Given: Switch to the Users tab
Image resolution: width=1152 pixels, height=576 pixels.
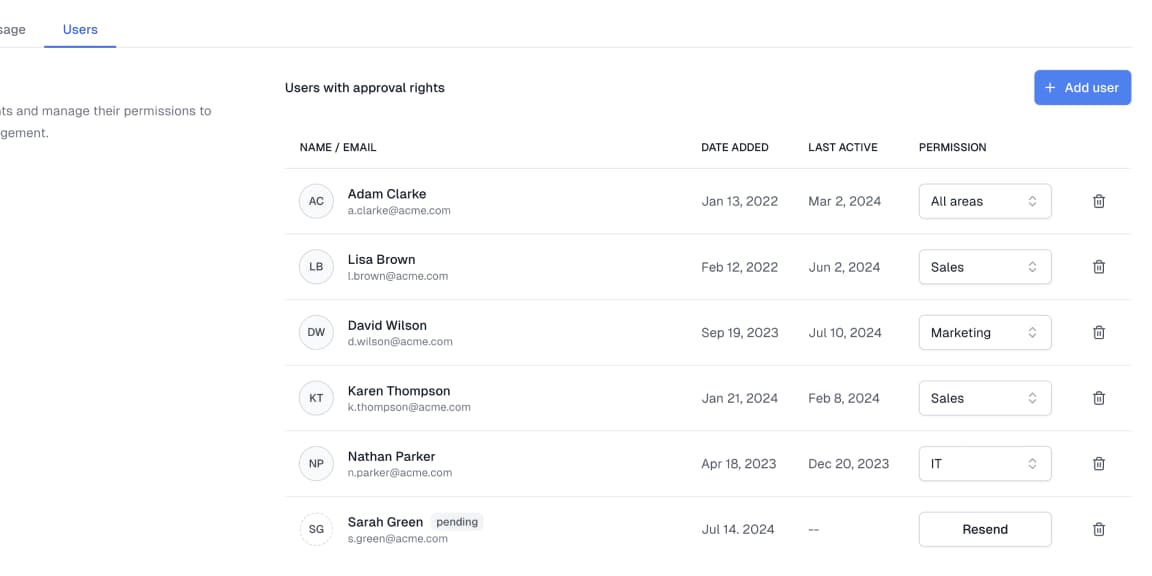Looking at the screenshot, I should [80, 30].
